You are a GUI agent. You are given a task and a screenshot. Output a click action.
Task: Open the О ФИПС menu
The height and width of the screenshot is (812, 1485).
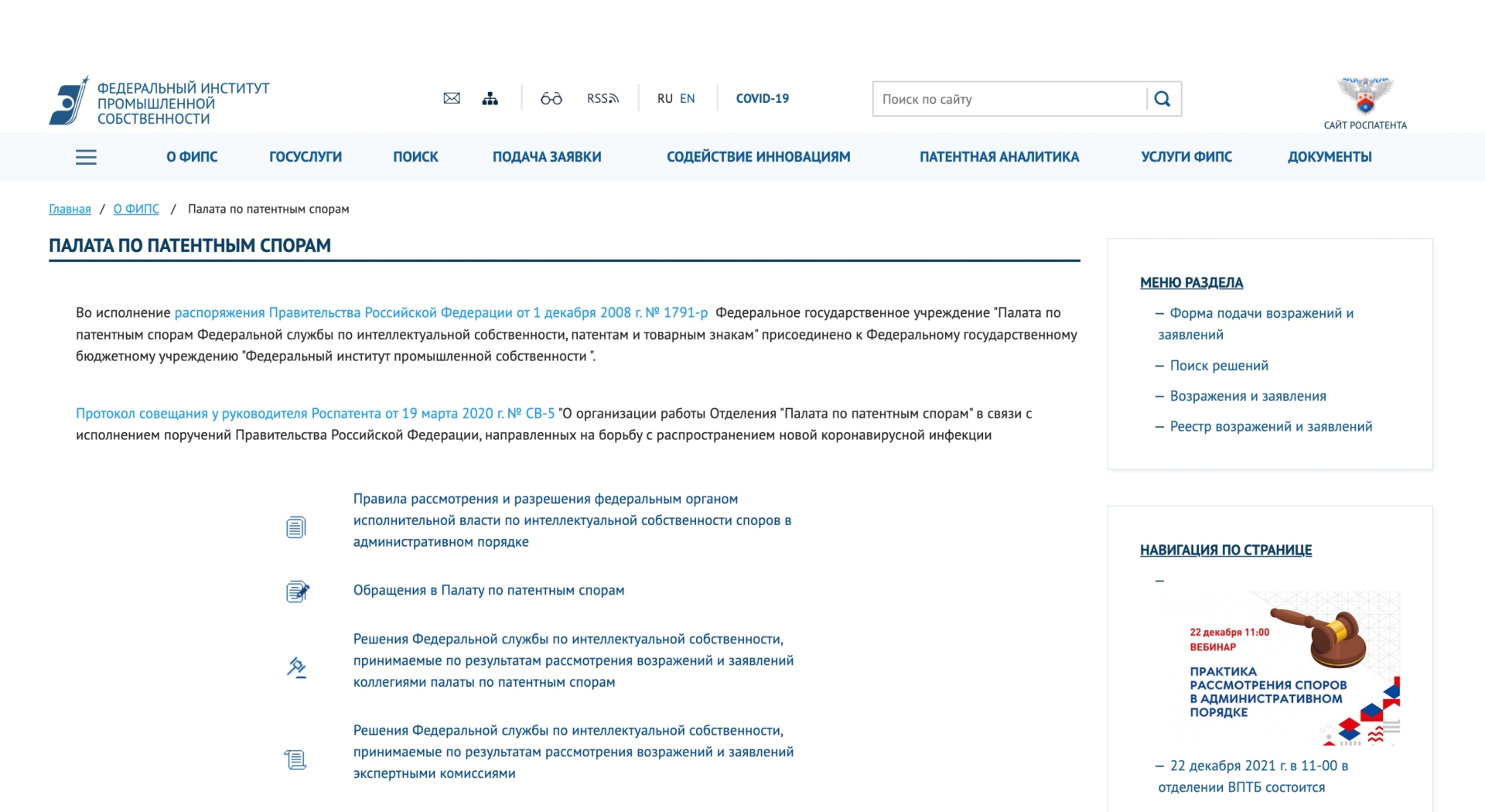pyautogui.click(x=192, y=157)
